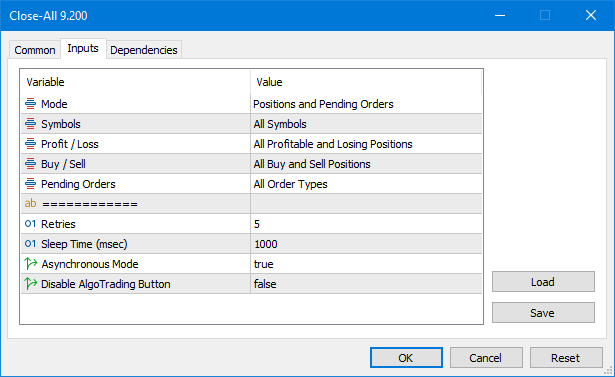This screenshot has width=615, height=377.
Task: Switch to the Common tab
Action: coord(35,50)
